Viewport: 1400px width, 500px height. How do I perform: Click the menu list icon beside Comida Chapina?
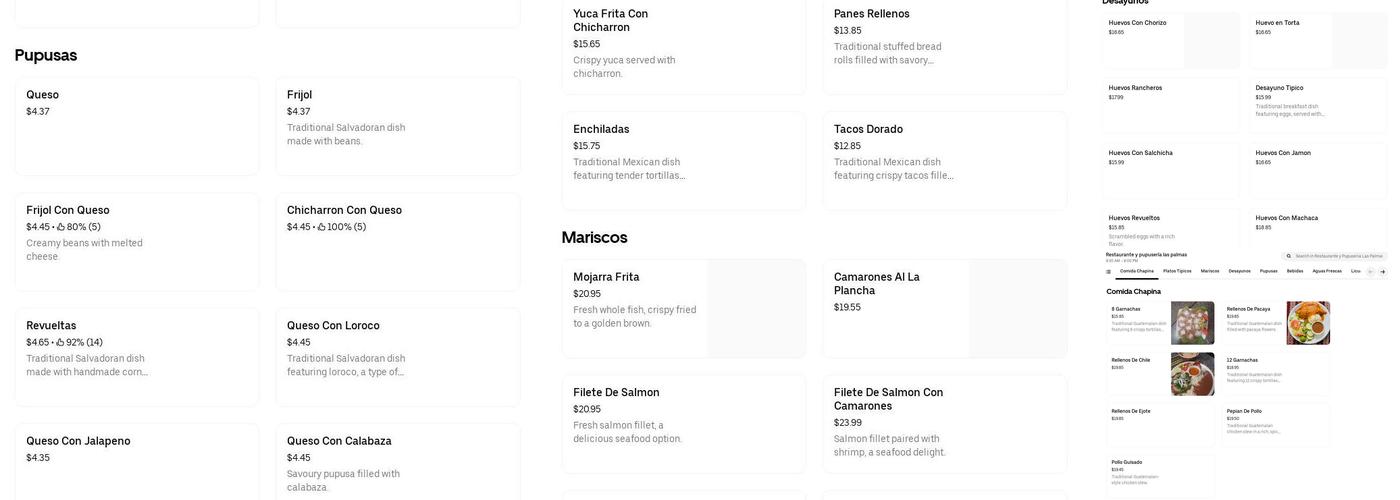click(1108, 271)
